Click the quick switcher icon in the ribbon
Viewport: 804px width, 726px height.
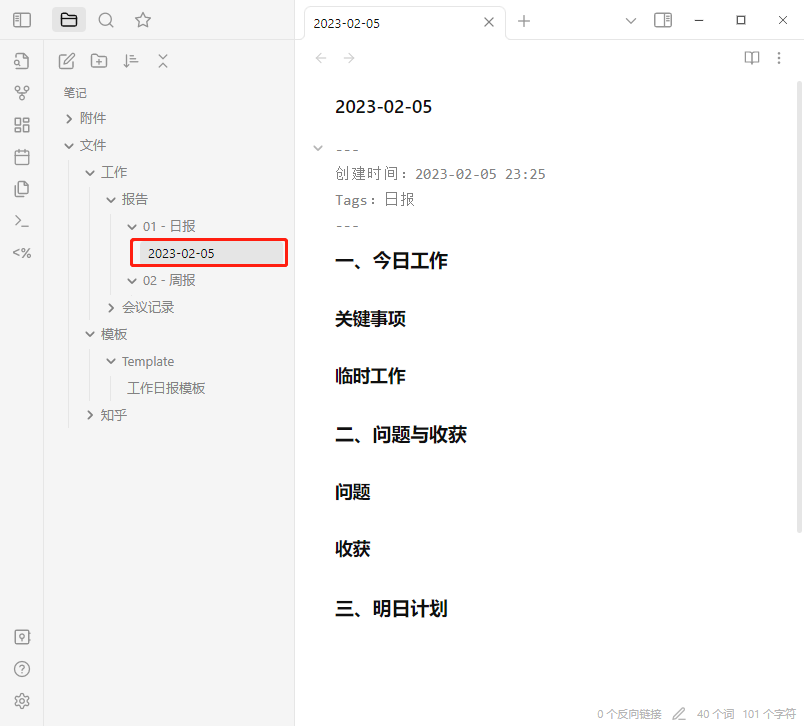(x=22, y=61)
